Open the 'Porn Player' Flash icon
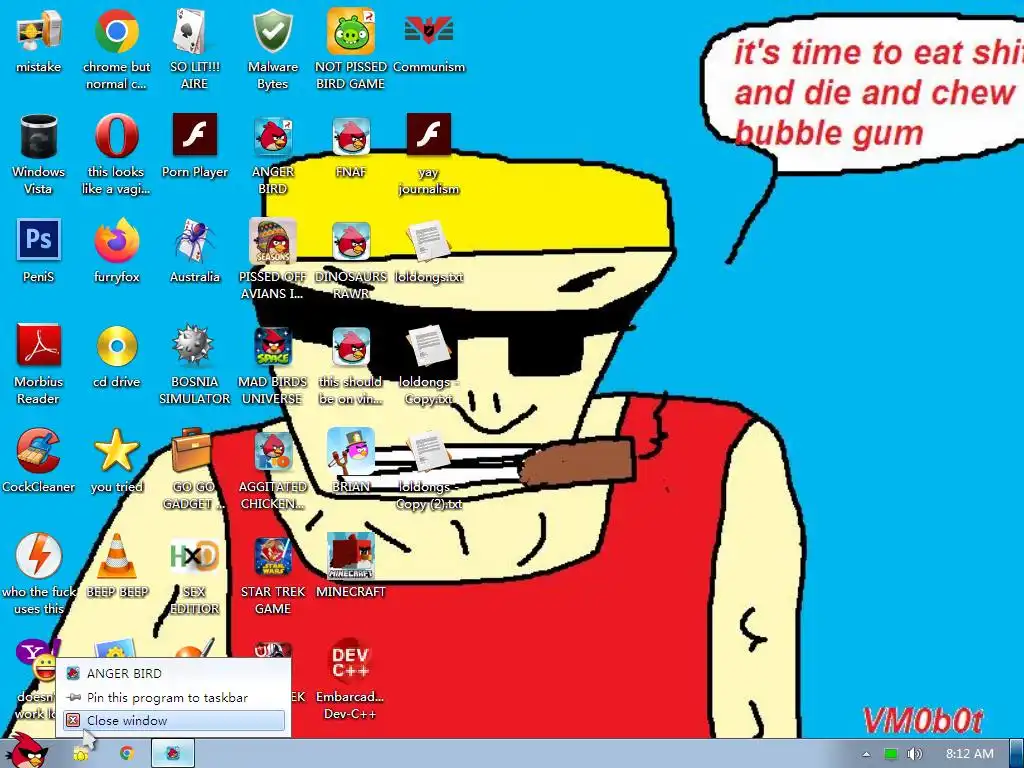This screenshot has height=768, width=1024. coord(195,146)
